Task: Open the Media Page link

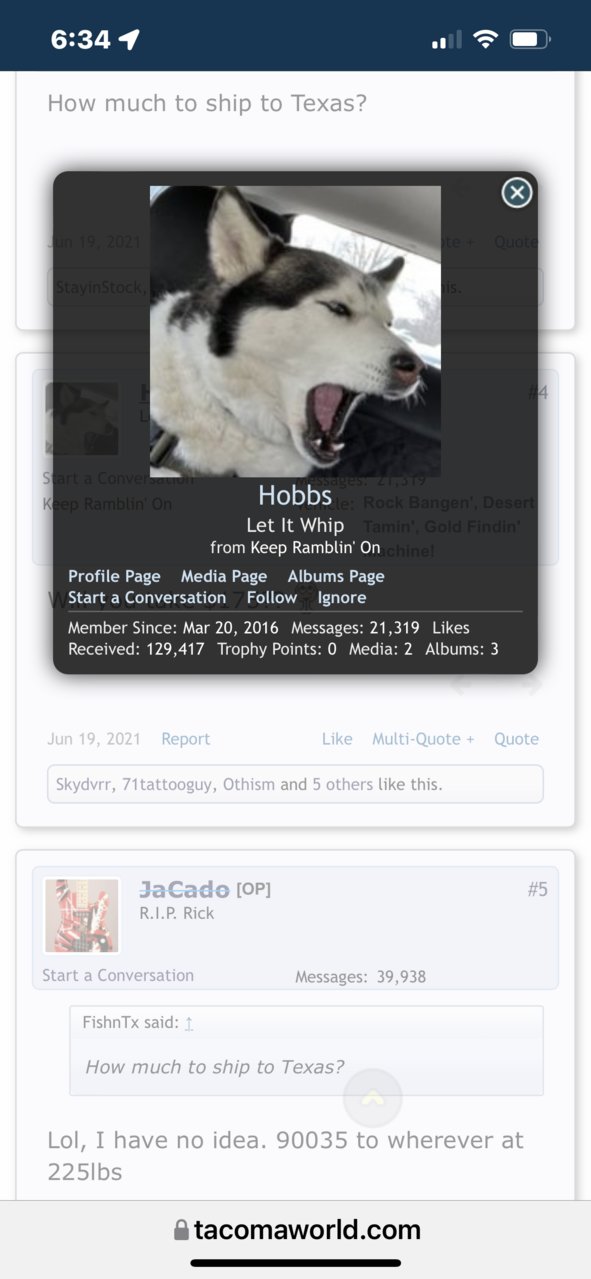Action: point(224,576)
